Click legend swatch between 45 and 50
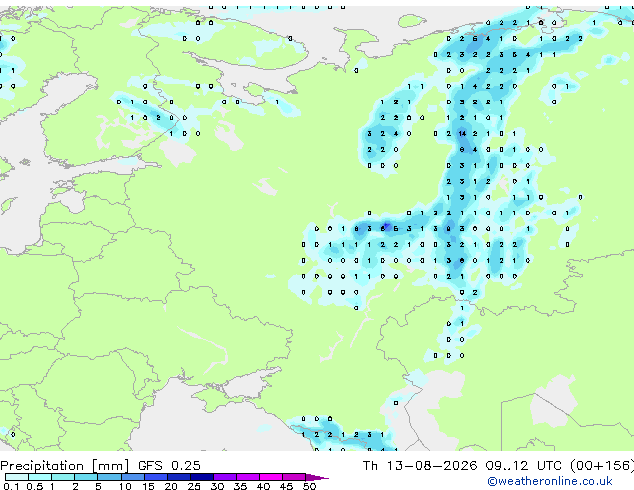Screen dimensions: 634x490 tap(294, 477)
